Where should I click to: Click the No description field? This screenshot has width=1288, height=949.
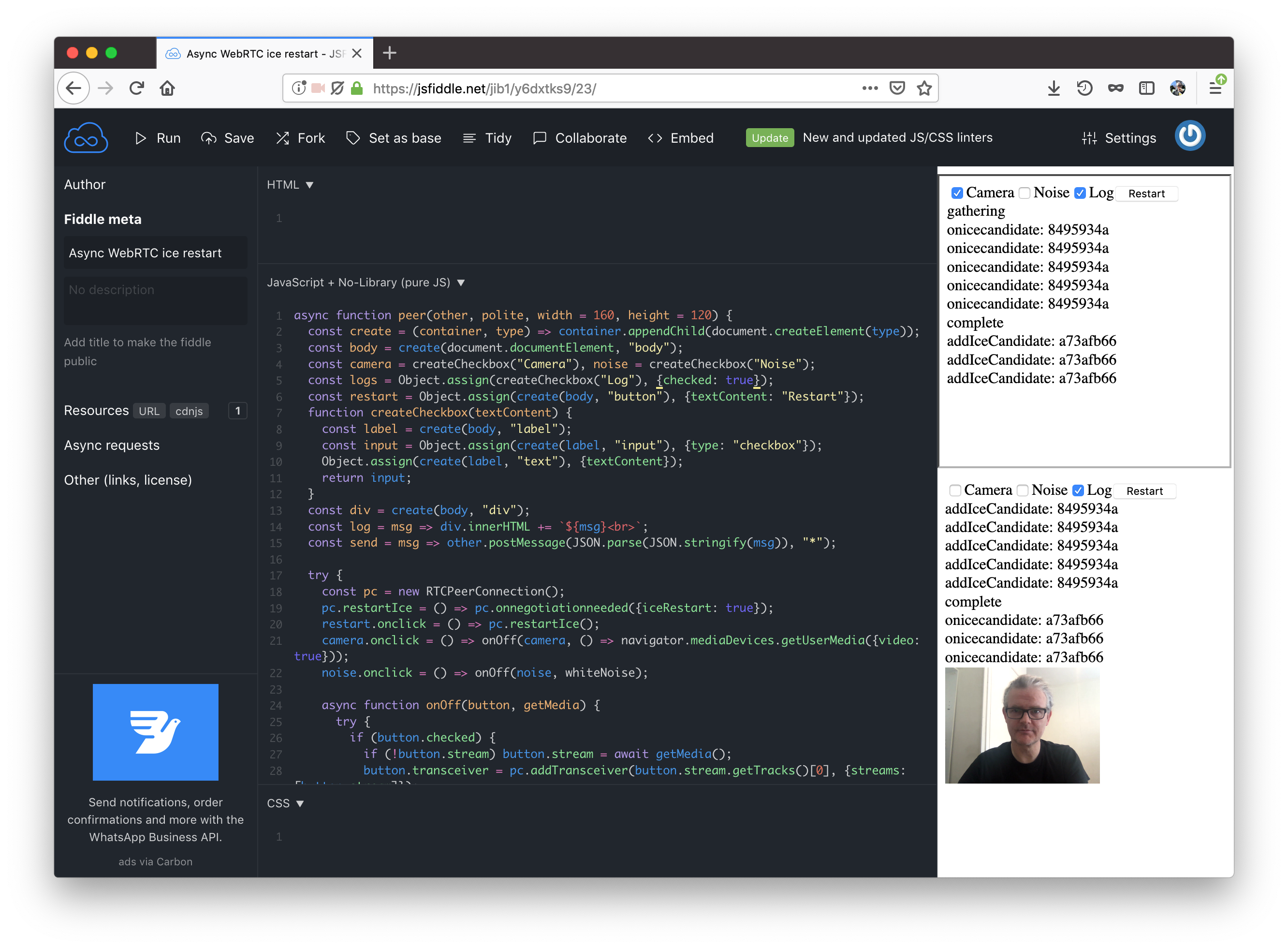click(x=156, y=301)
